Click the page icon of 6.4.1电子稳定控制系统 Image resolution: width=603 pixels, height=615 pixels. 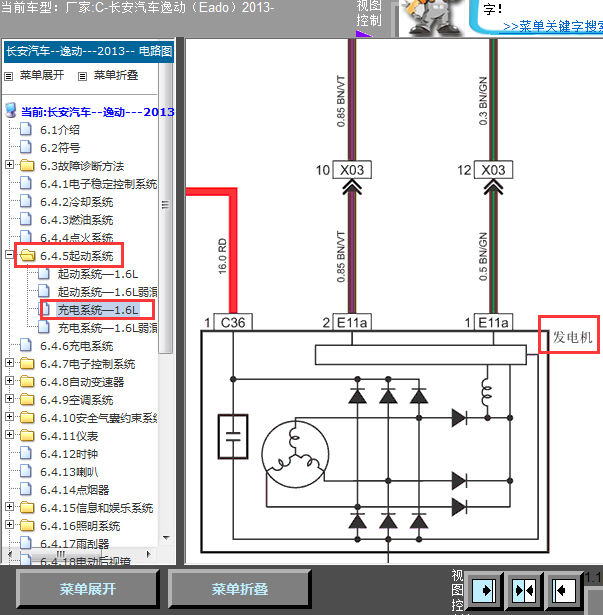(x=26, y=184)
